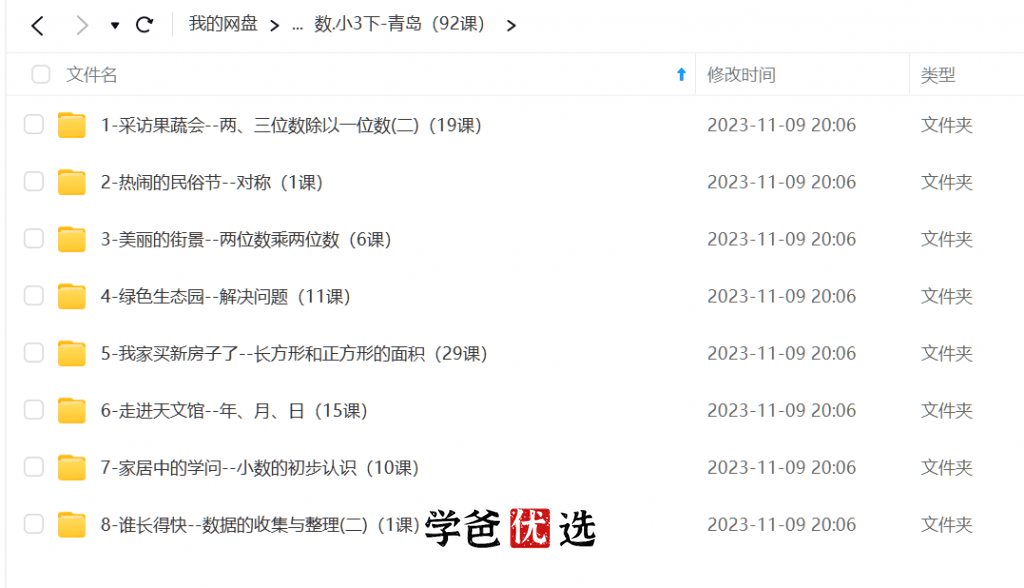Open the navigation history dropdown triangle

tap(115, 25)
